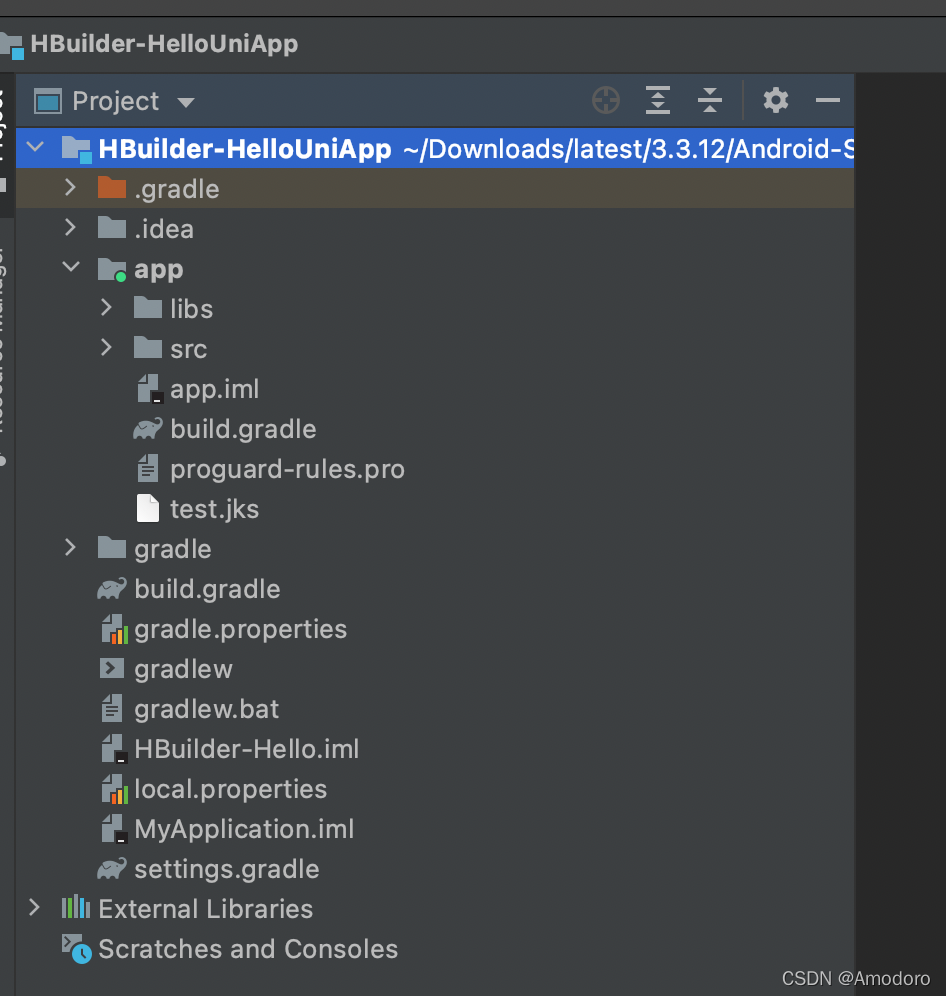Select the app module name
The height and width of the screenshot is (996, 946).
[x=159, y=270]
